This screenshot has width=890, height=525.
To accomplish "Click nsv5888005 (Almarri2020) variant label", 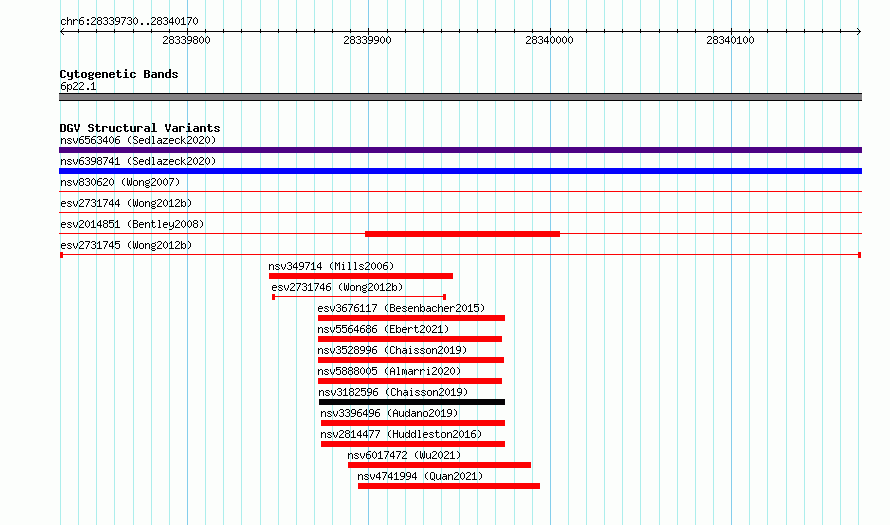I will [389, 371].
